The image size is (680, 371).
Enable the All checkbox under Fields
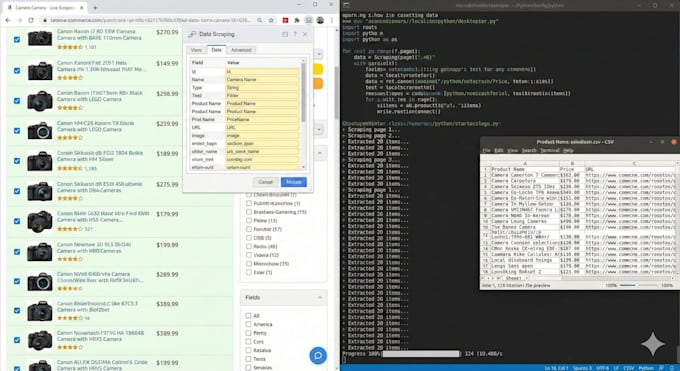(248, 315)
